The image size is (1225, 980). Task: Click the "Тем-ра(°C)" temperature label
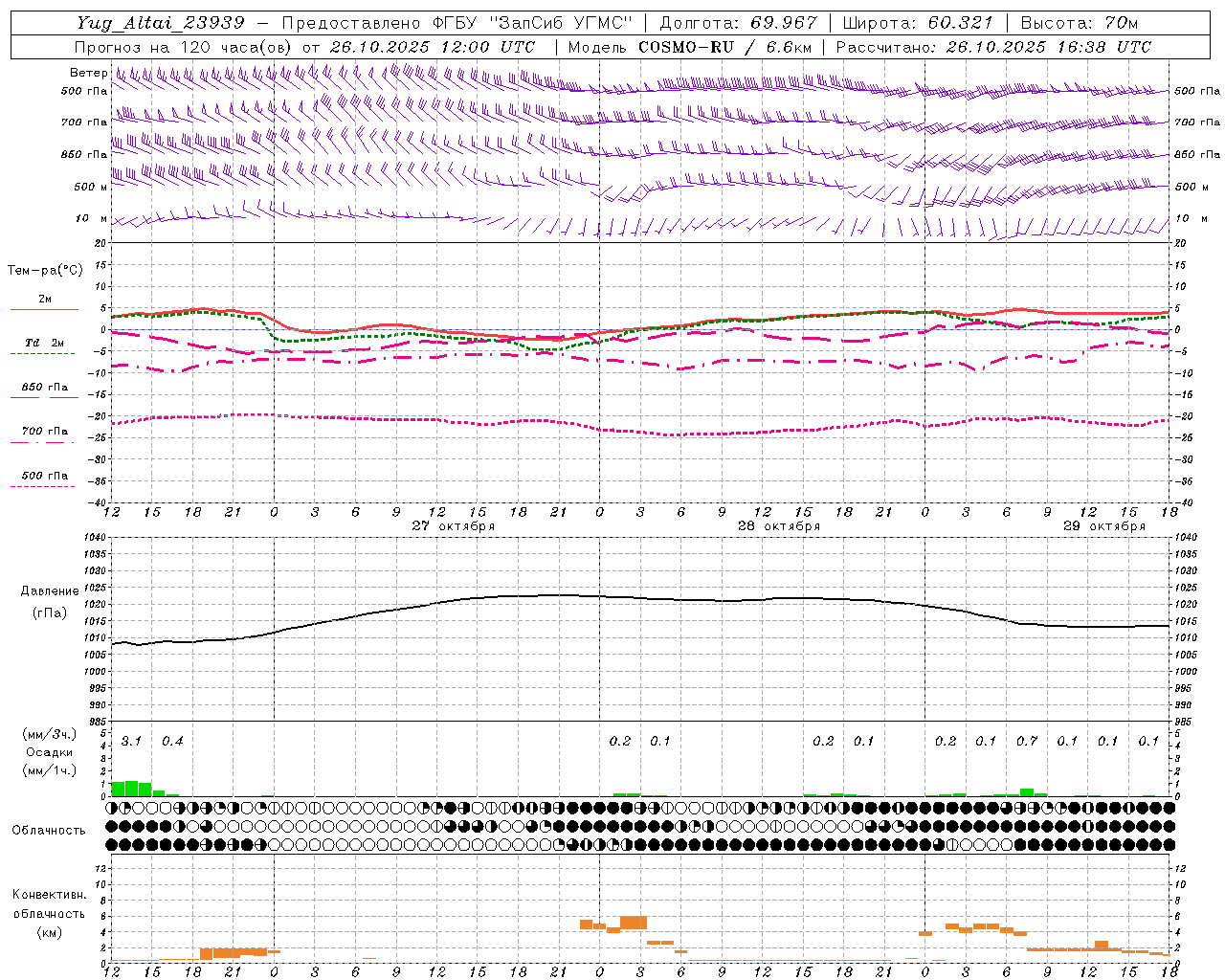[45, 271]
